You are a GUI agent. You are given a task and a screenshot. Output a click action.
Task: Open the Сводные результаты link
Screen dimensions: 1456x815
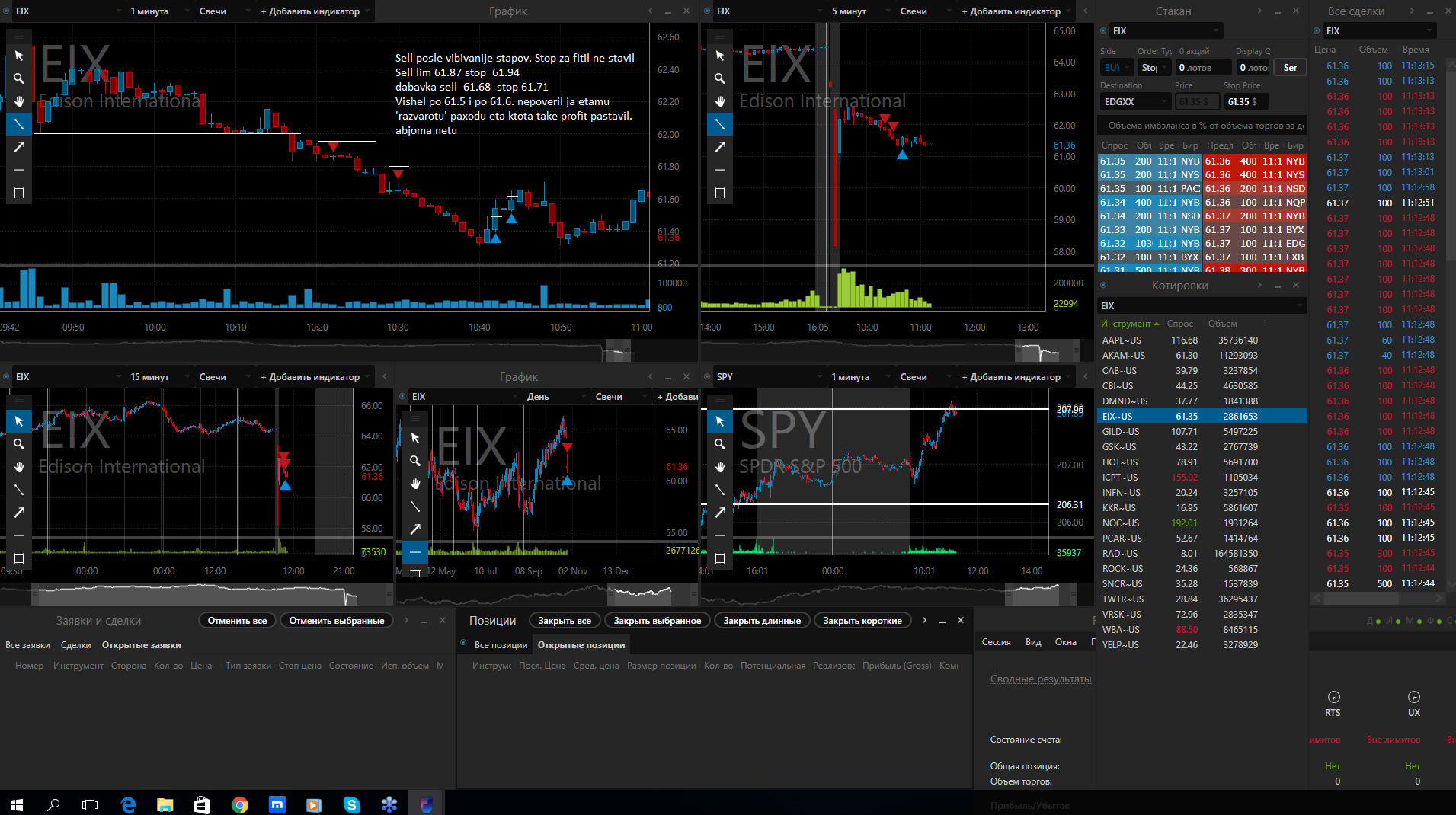[1041, 679]
